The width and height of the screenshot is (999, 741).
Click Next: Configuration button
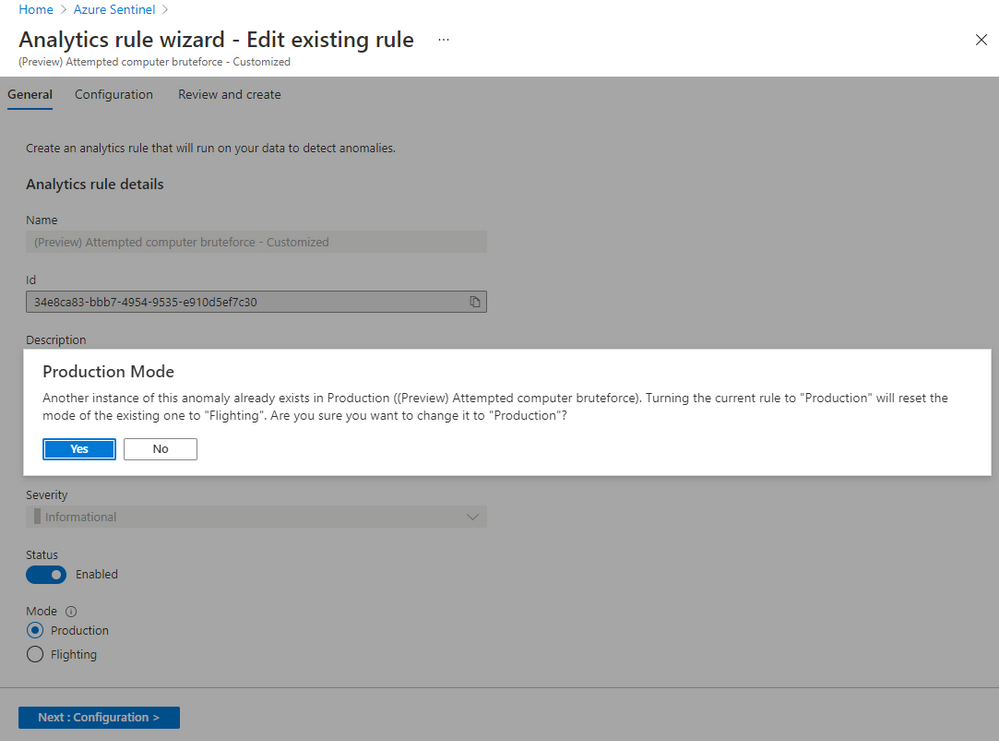[x=98, y=717]
